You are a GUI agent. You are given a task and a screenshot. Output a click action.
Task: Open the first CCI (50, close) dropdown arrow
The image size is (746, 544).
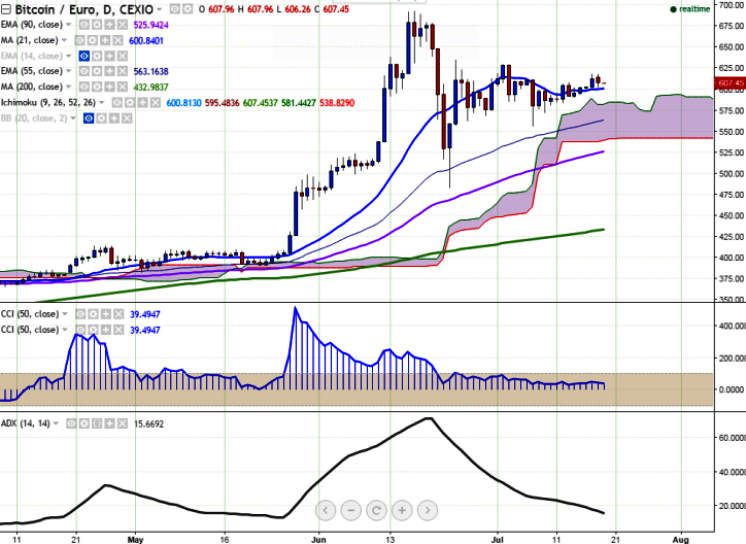click(x=65, y=314)
